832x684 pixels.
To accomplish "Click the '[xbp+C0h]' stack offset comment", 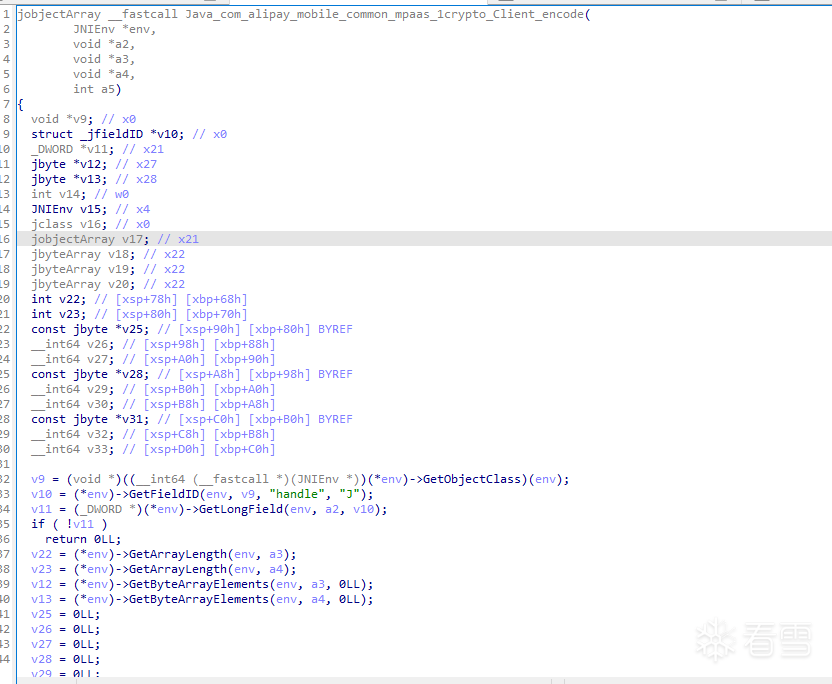I will pos(244,449).
